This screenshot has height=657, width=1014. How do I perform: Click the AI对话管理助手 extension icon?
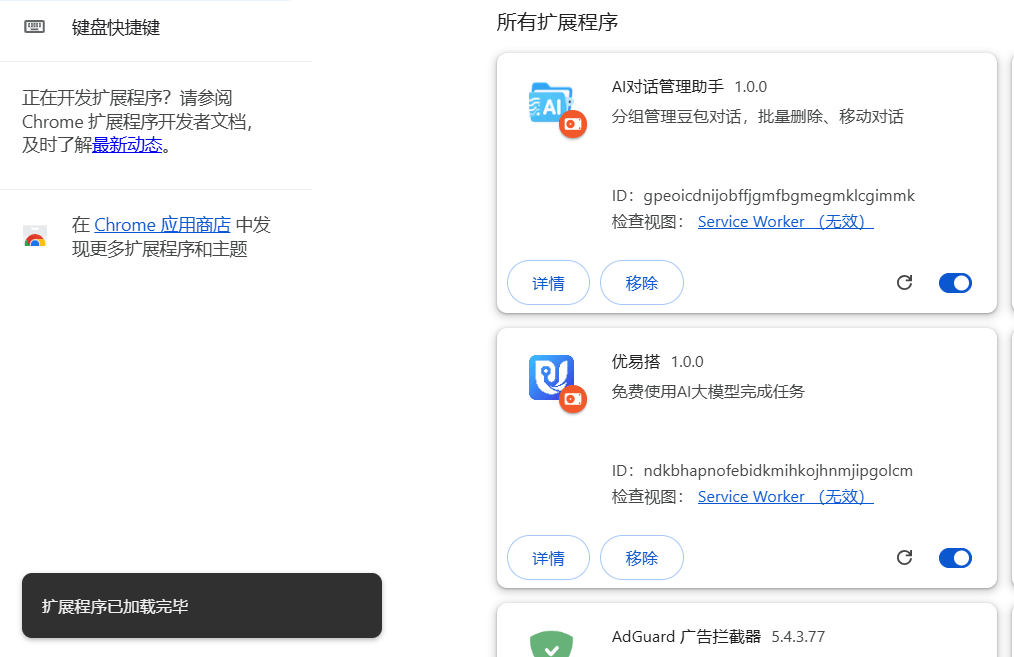click(x=552, y=102)
